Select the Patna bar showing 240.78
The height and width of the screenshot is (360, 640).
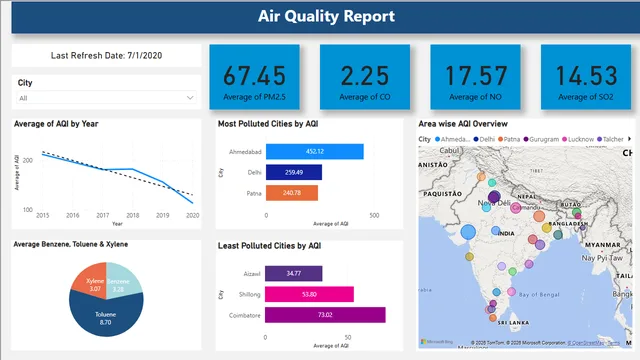tap(292, 193)
